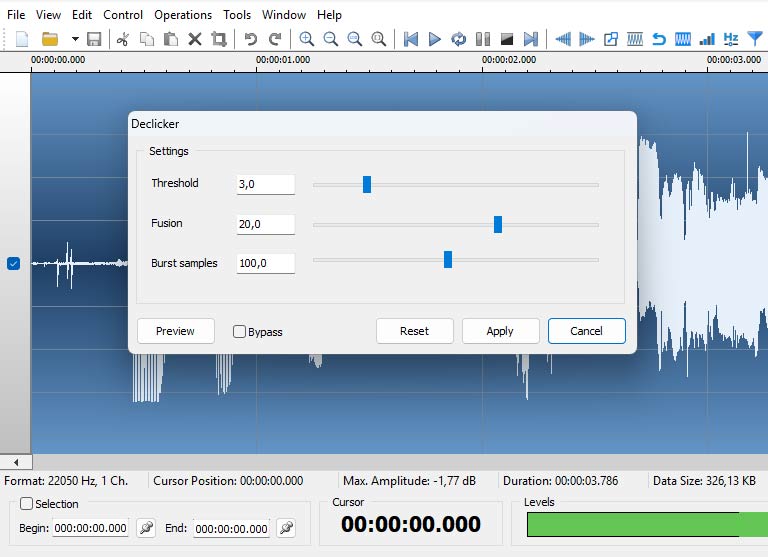Open the funnel filter icon

(x=755, y=39)
